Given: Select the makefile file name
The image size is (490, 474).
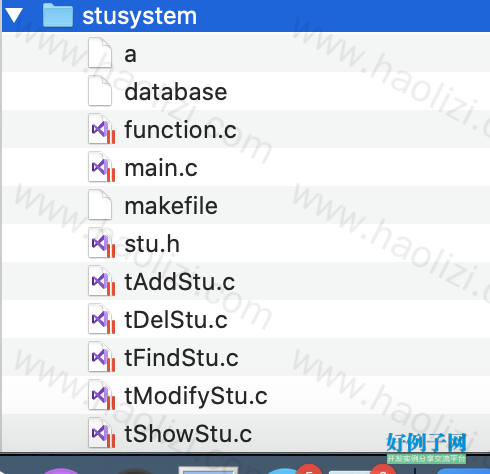Looking at the screenshot, I should click(x=171, y=205).
